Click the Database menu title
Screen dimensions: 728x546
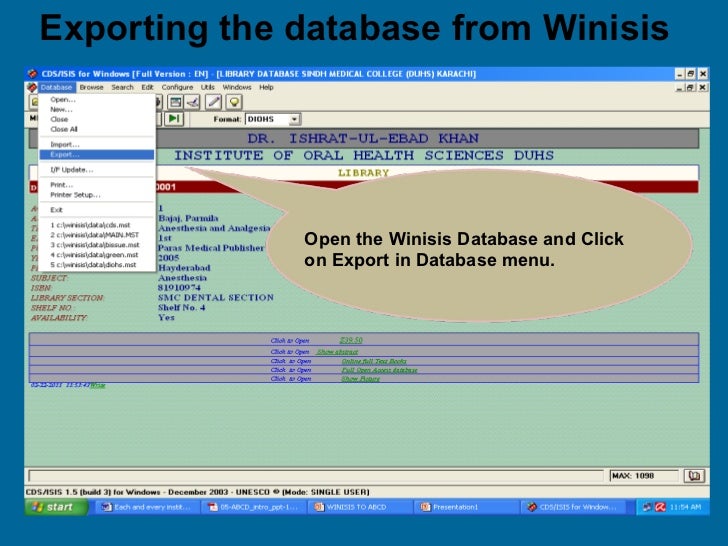56,87
